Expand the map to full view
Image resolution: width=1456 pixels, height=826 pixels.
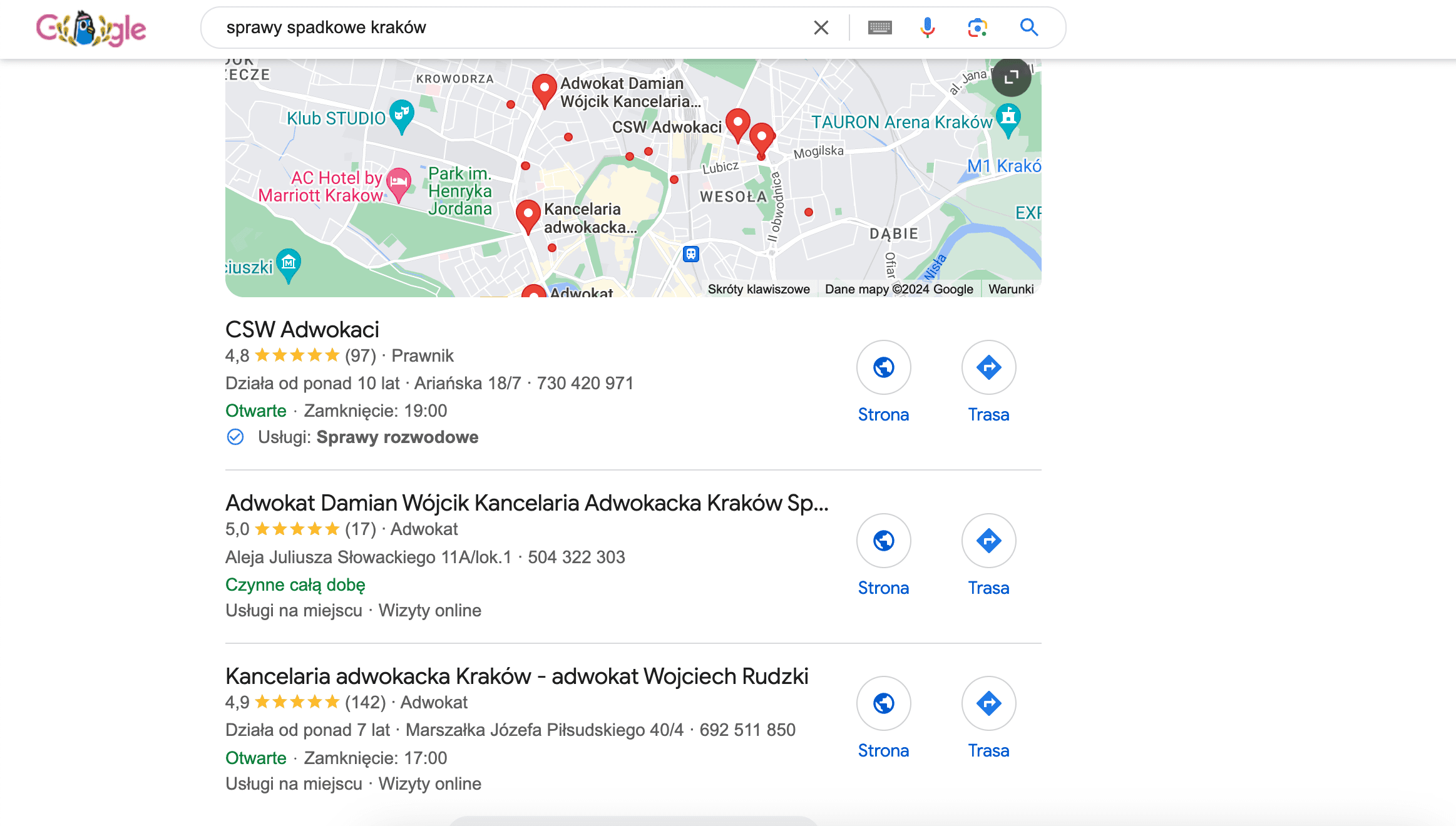click(1011, 77)
